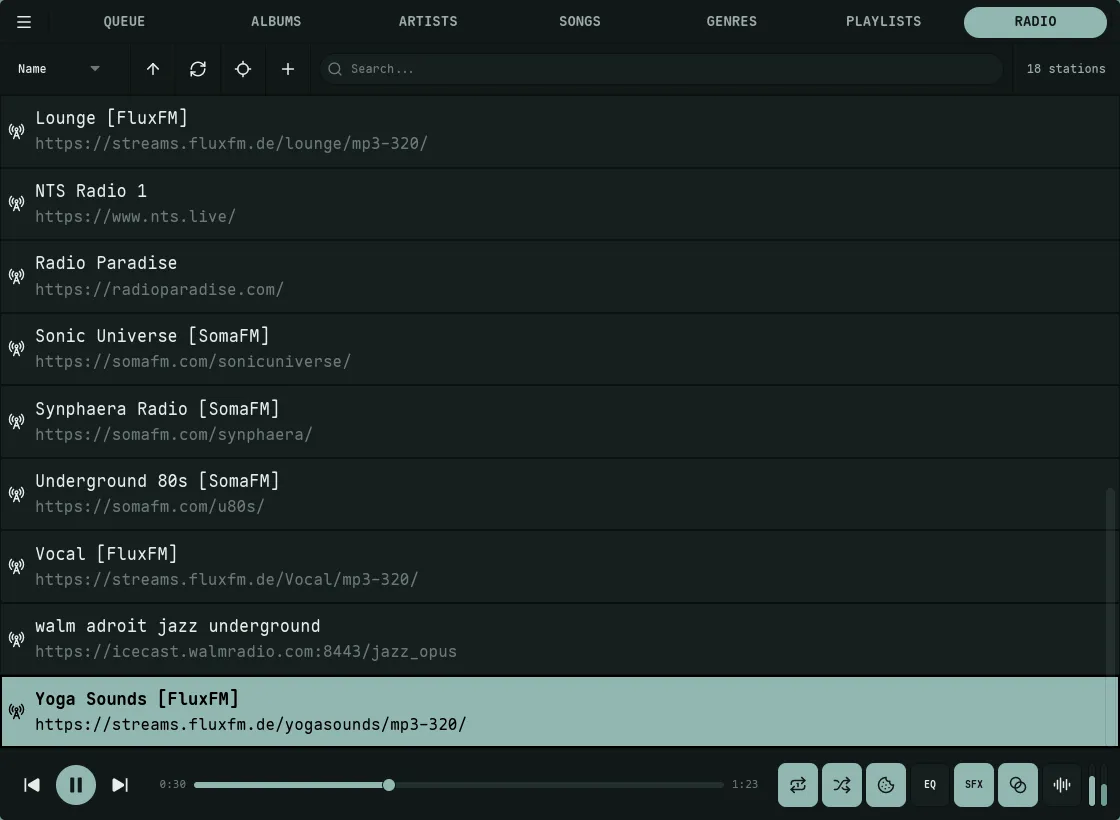
Task: Click antenna icon beside Sonic Universe
Action: click(16, 349)
